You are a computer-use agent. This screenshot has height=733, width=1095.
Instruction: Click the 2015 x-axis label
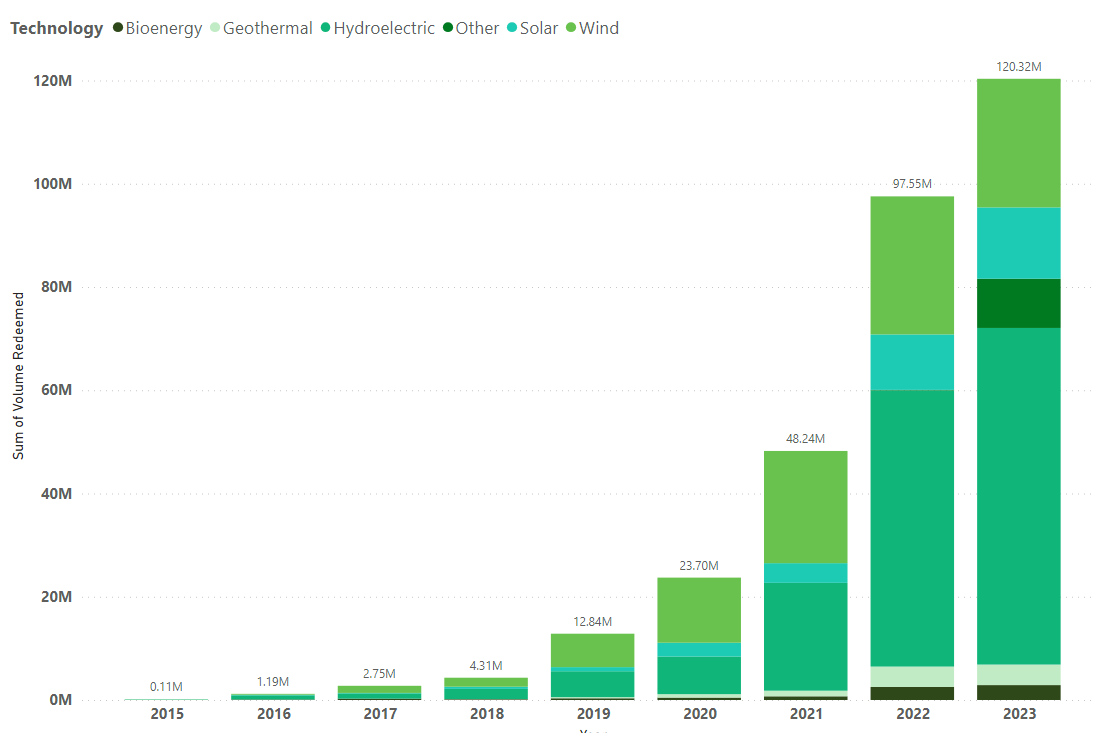click(x=167, y=713)
